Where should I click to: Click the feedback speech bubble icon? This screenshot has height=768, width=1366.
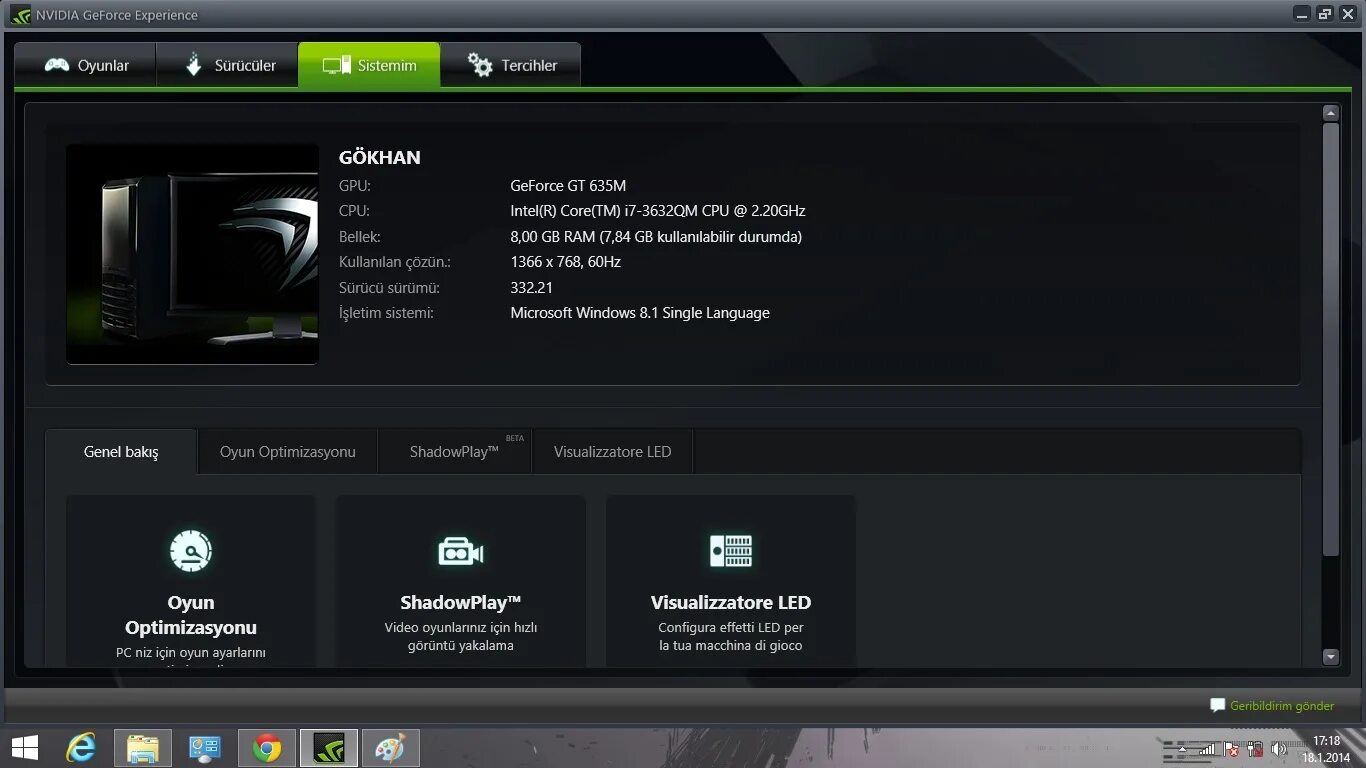coord(1217,705)
